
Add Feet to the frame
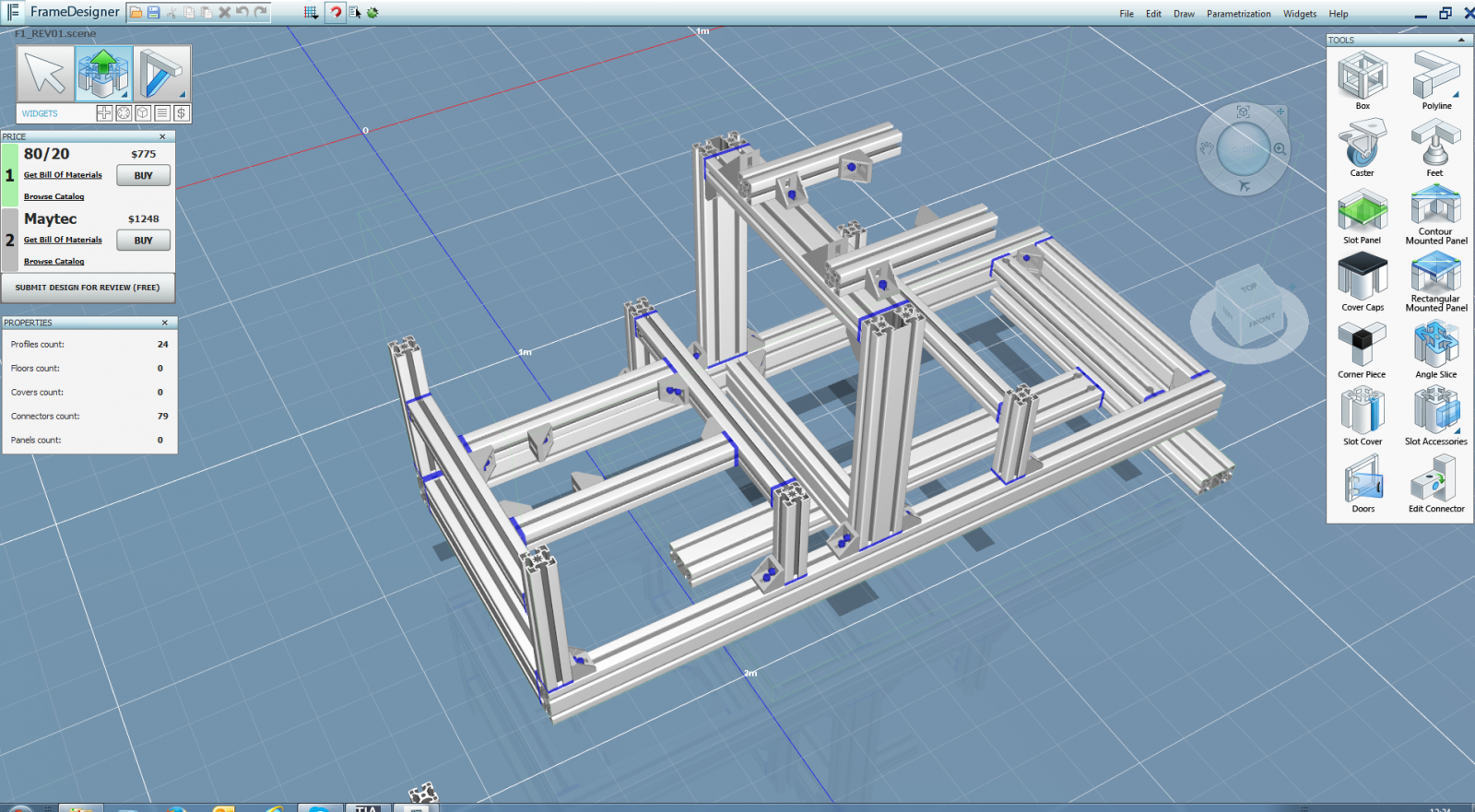1435,148
